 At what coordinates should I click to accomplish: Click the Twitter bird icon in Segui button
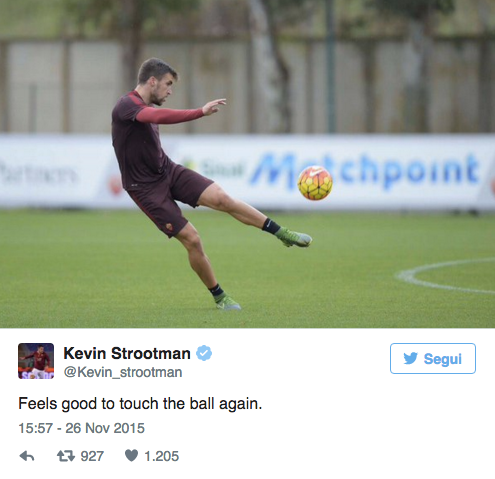(410, 359)
